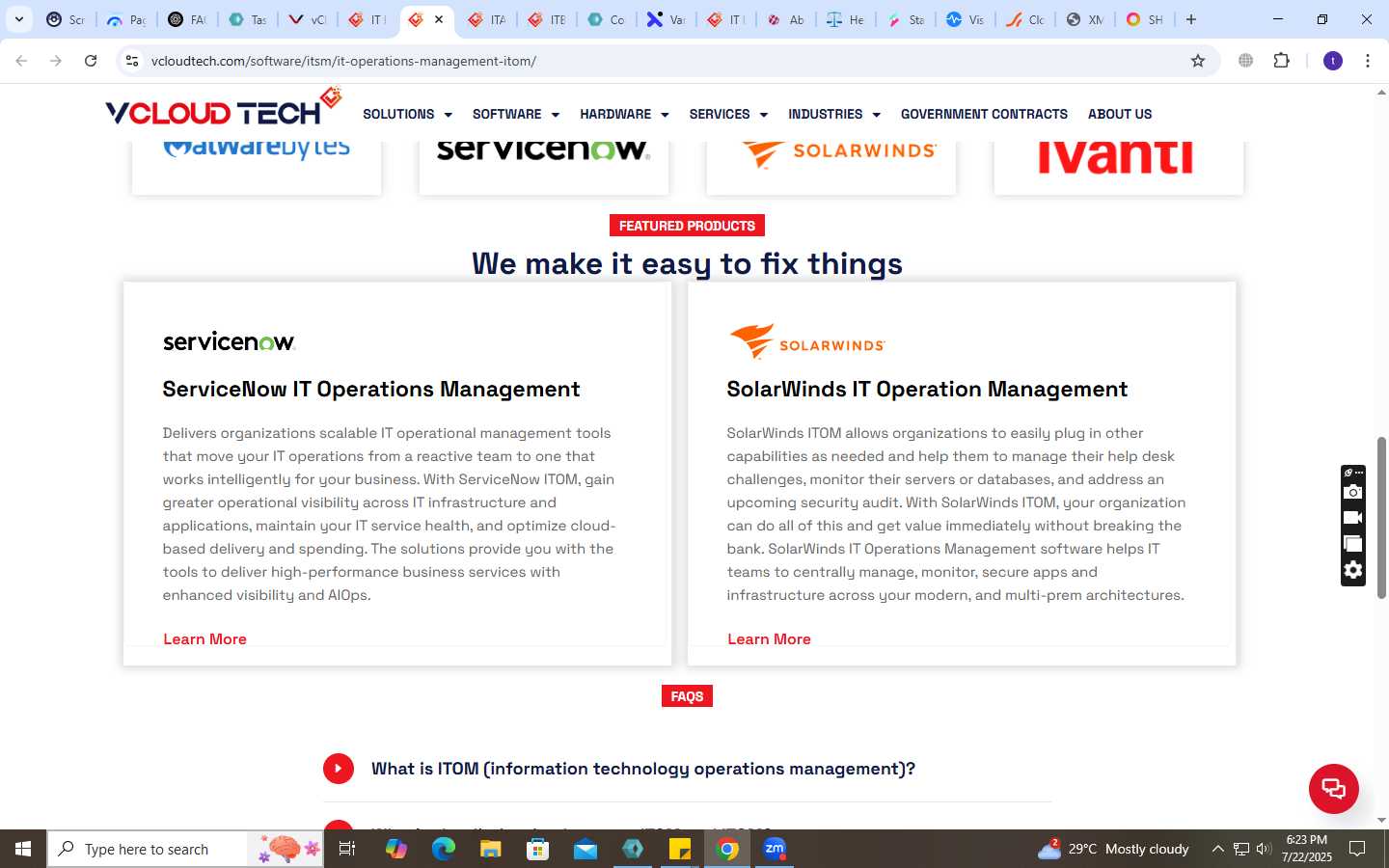The width and height of the screenshot is (1389, 868).
Task: Click the gallery stack icon in floating toolbar
Action: pyautogui.click(x=1353, y=544)
